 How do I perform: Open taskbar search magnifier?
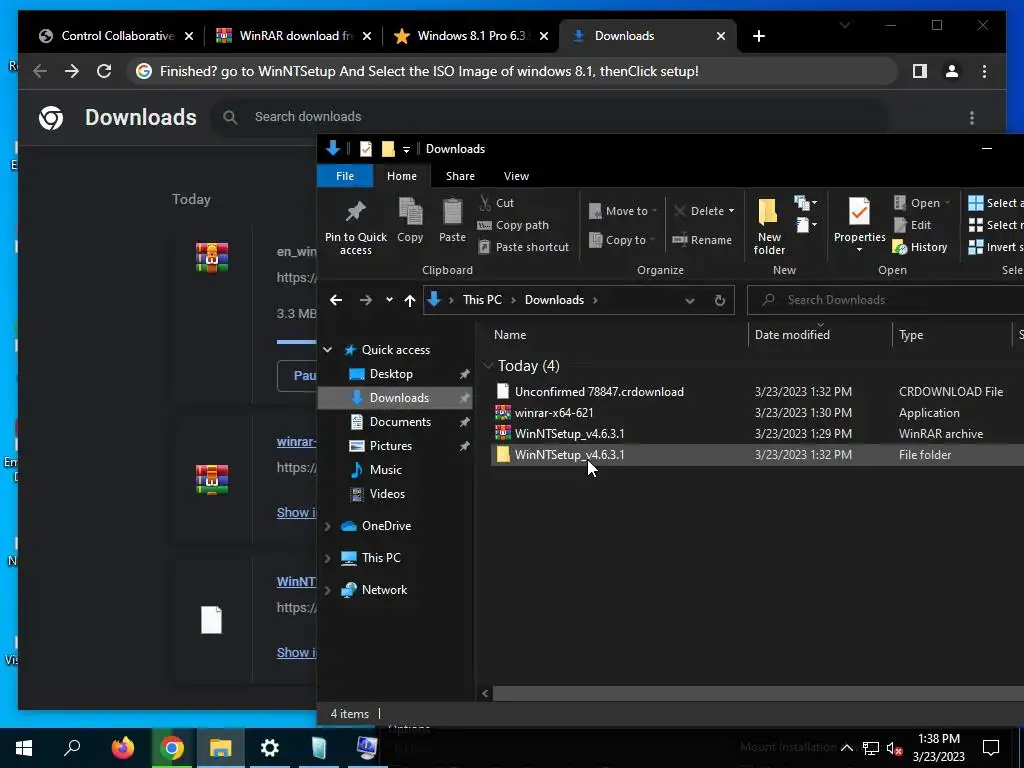pos(72,748)
